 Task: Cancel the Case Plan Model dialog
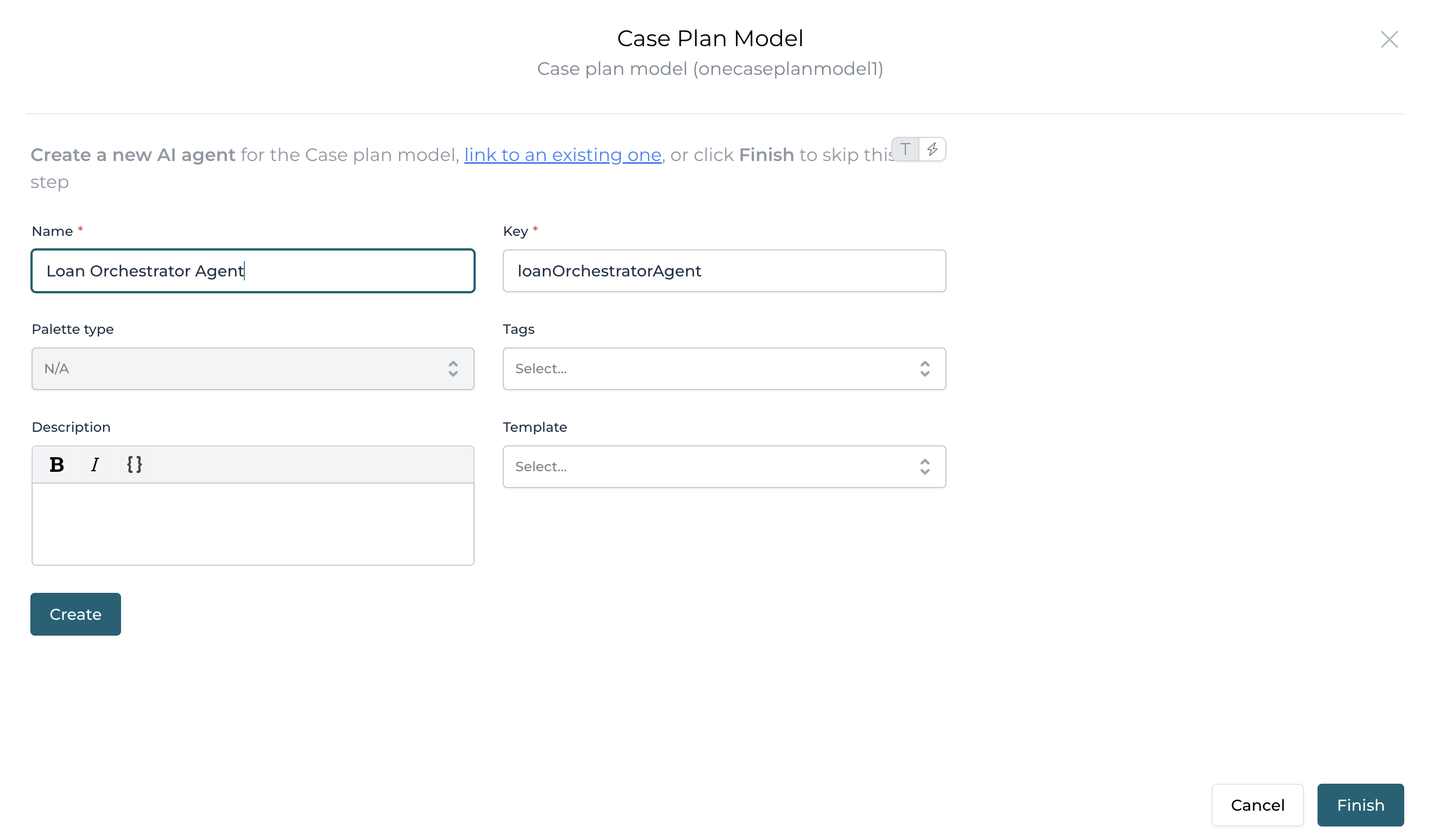click(1258, 805)
